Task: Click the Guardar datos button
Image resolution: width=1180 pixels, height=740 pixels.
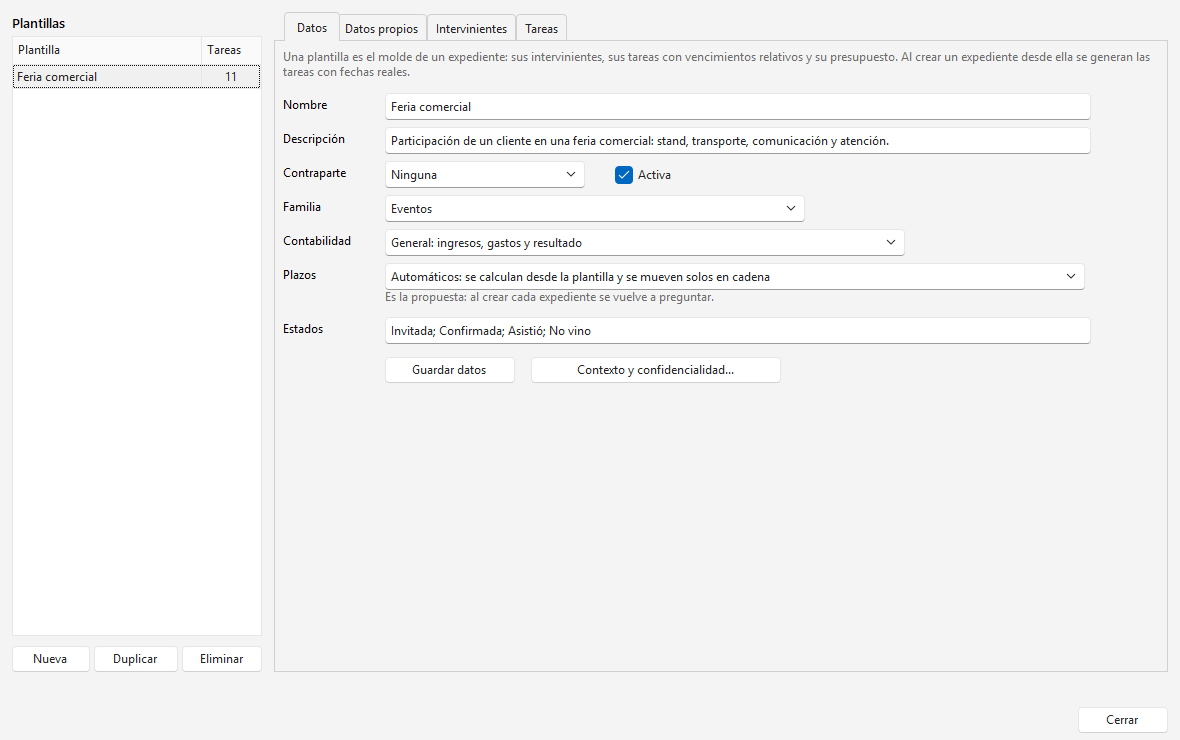Action: tap(449, 370)
